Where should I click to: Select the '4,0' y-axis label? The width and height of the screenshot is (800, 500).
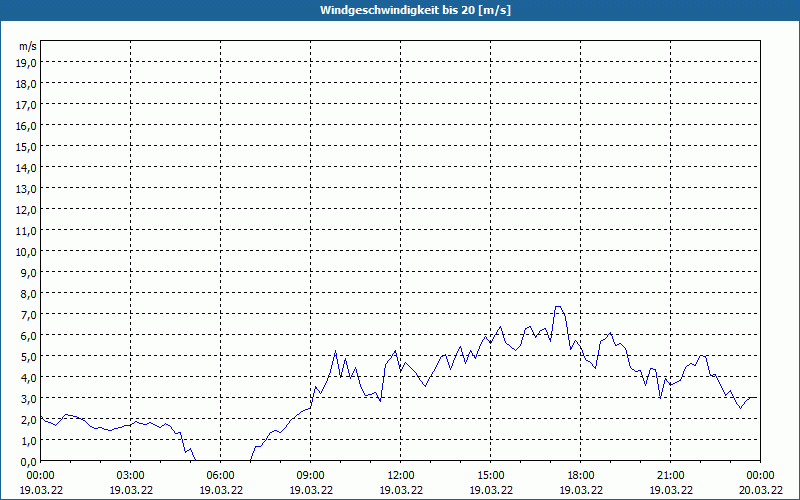(x=29, y=378)
